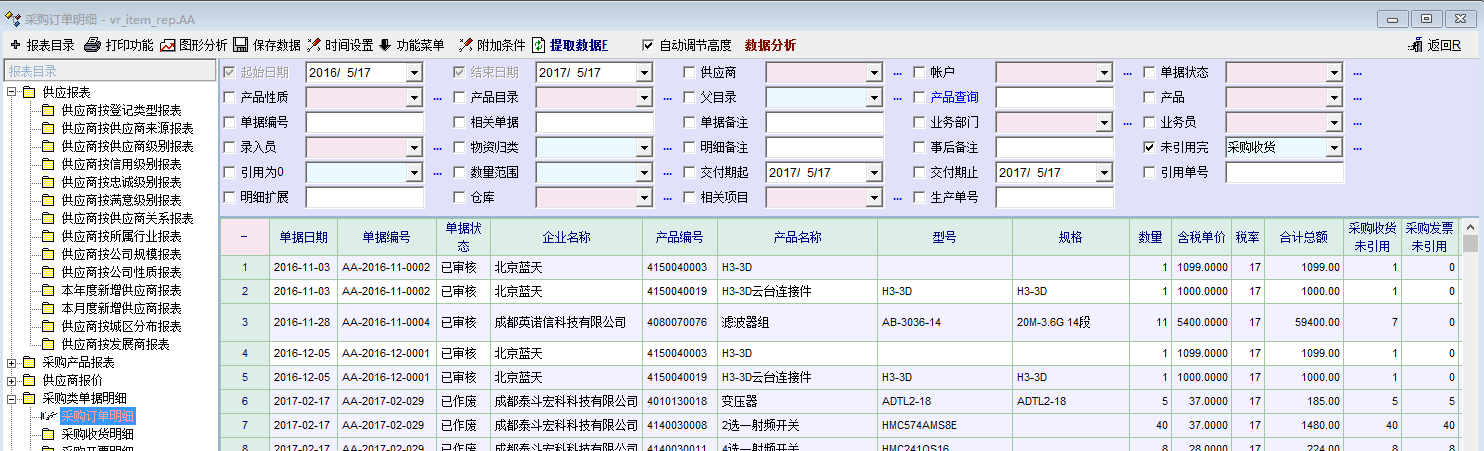Open the 起始日期 date dropdown
Screen dimensions: 1484x451
point(414,72)
